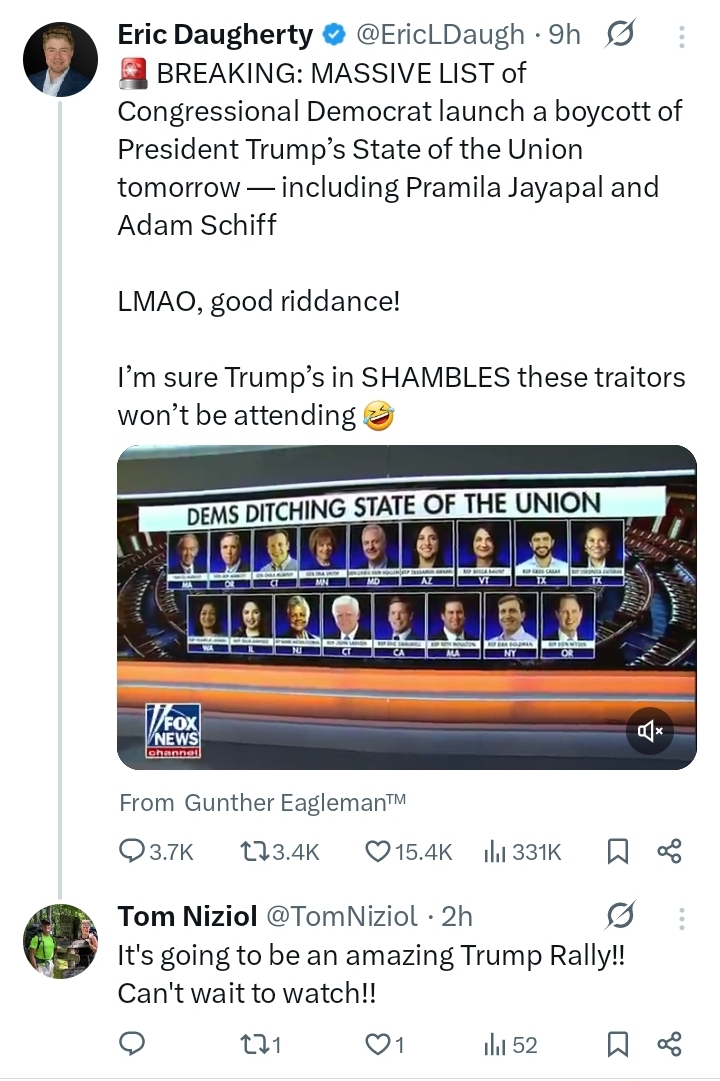View analytics showing 331K views

pos(522,851)
